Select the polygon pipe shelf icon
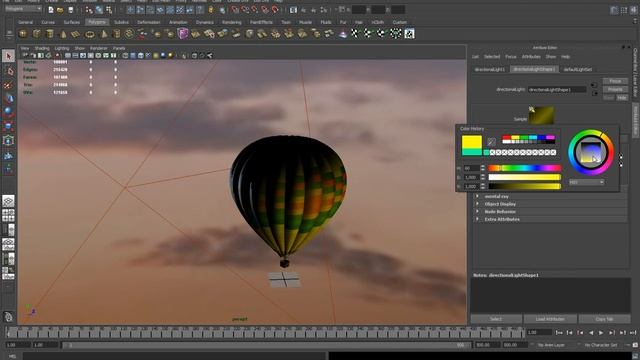 pyautogui.click(x=117, y=34)
